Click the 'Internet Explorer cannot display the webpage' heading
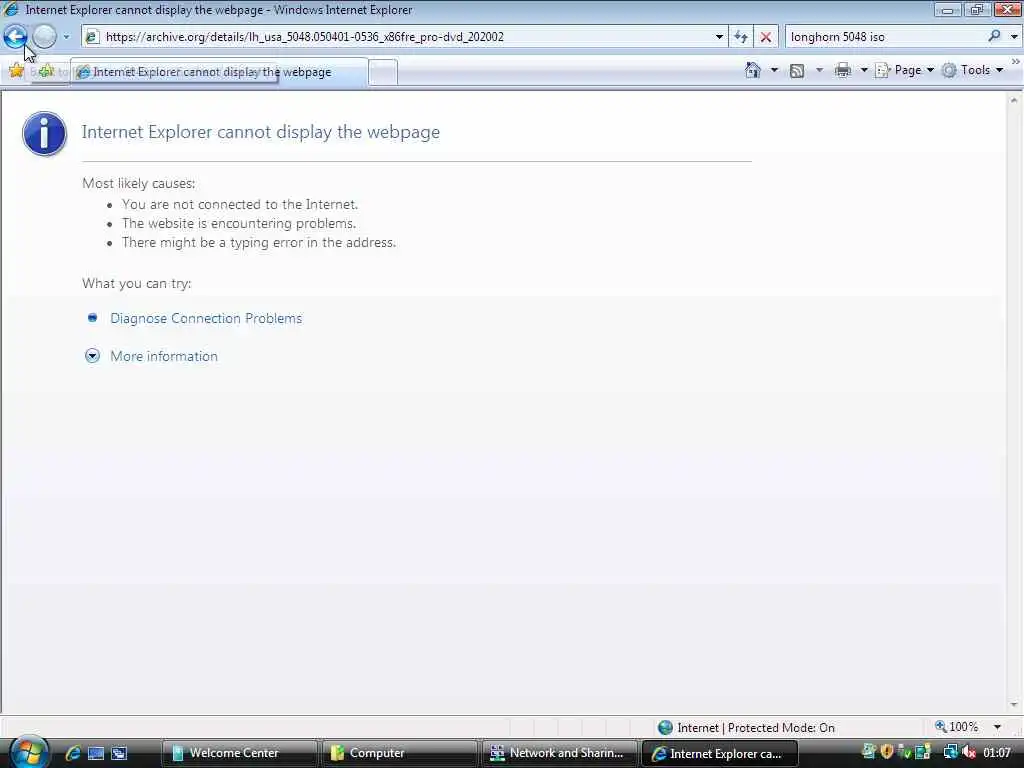1024x768 pixels. (x=261, y=132)
